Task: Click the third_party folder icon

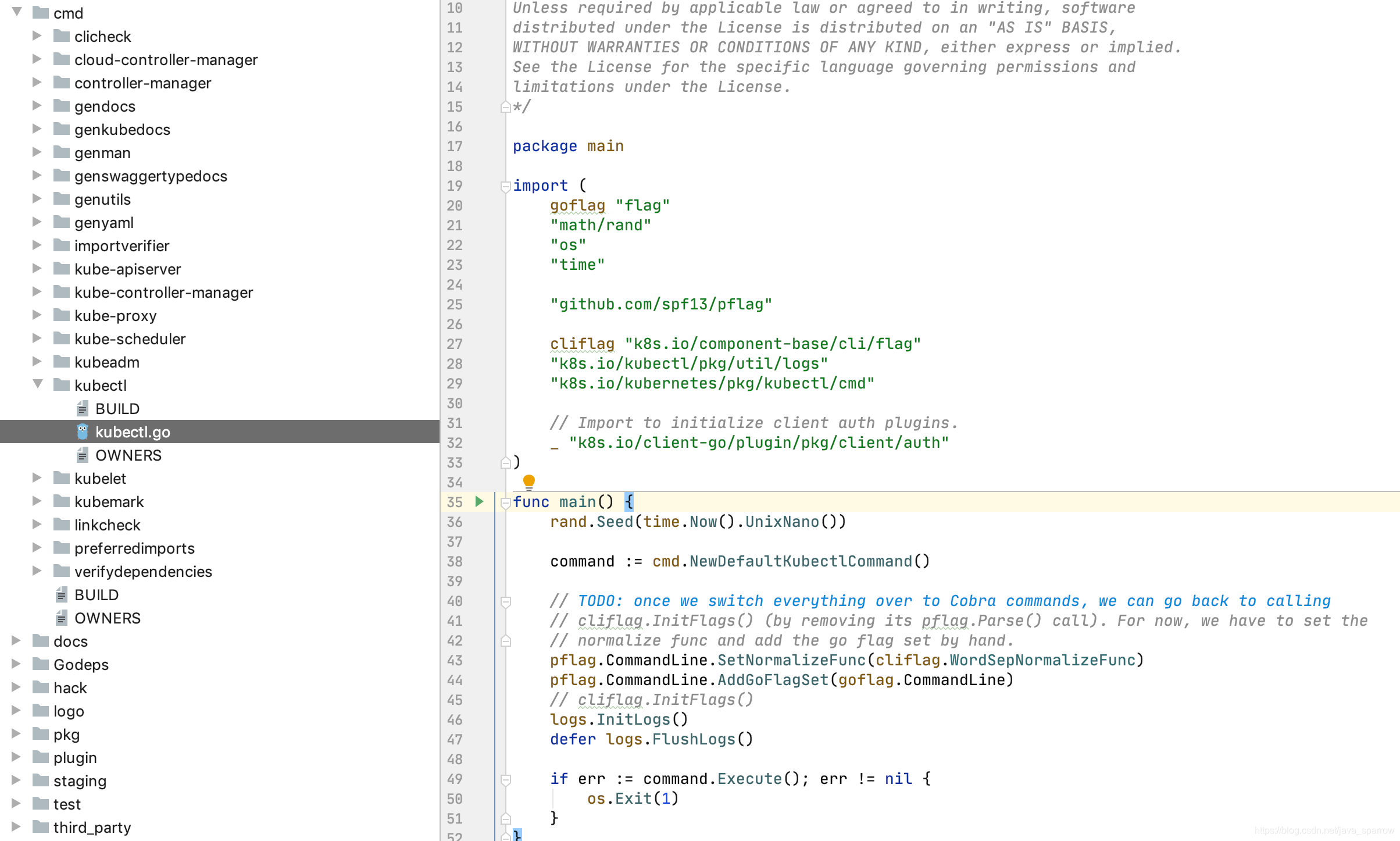Action: coord(41,827)
